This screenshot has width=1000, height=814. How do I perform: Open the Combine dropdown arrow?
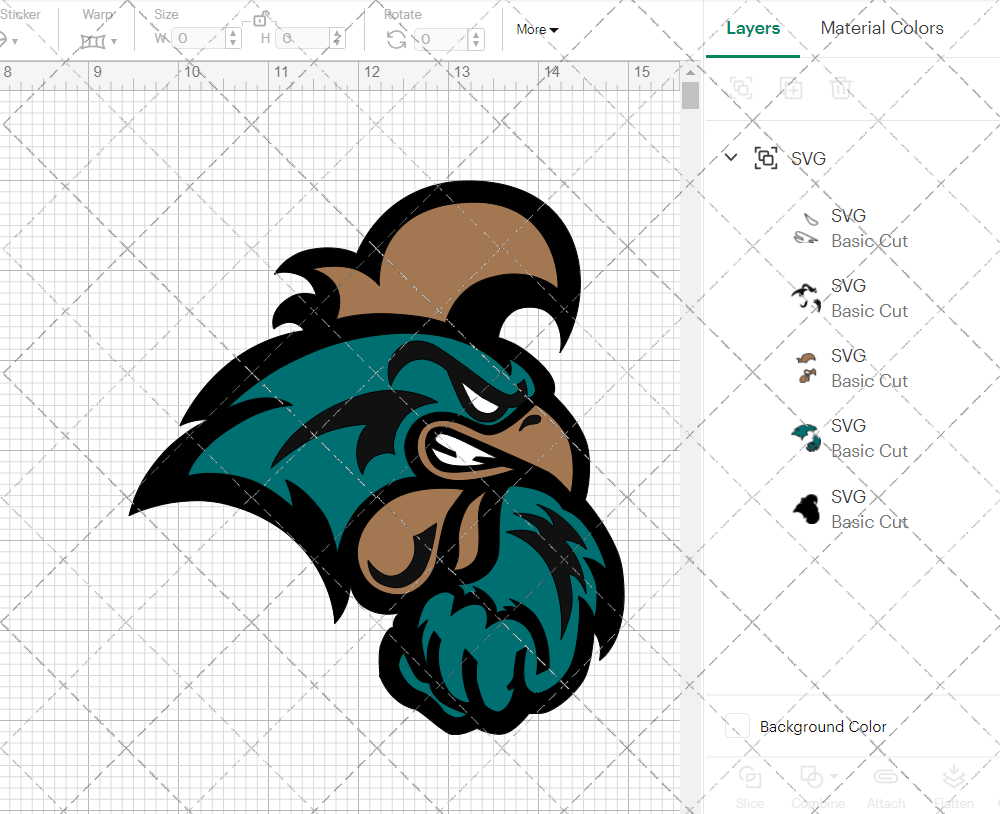point(832,777)
